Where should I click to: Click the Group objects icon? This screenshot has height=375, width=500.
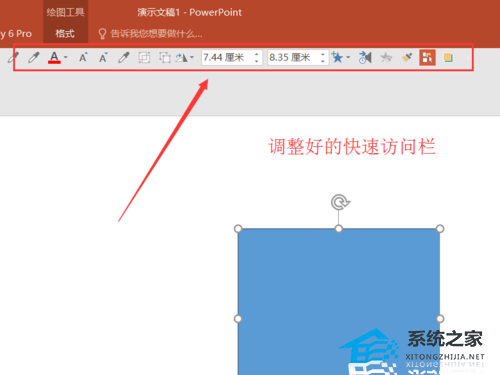[x=144, y=58]
